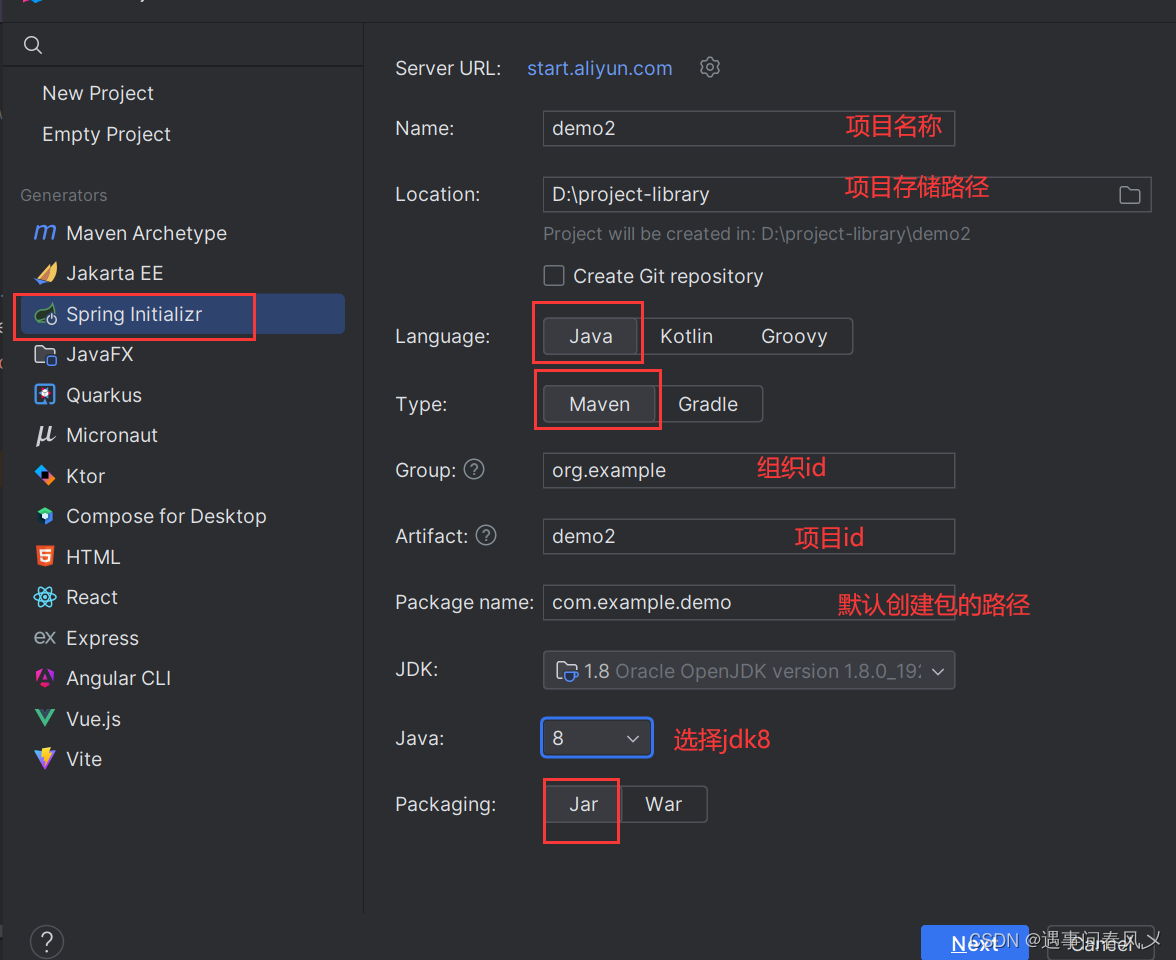This screenshot has width=1176, height=960.
Task: Click the Package name input field
Action: (748, 602)
